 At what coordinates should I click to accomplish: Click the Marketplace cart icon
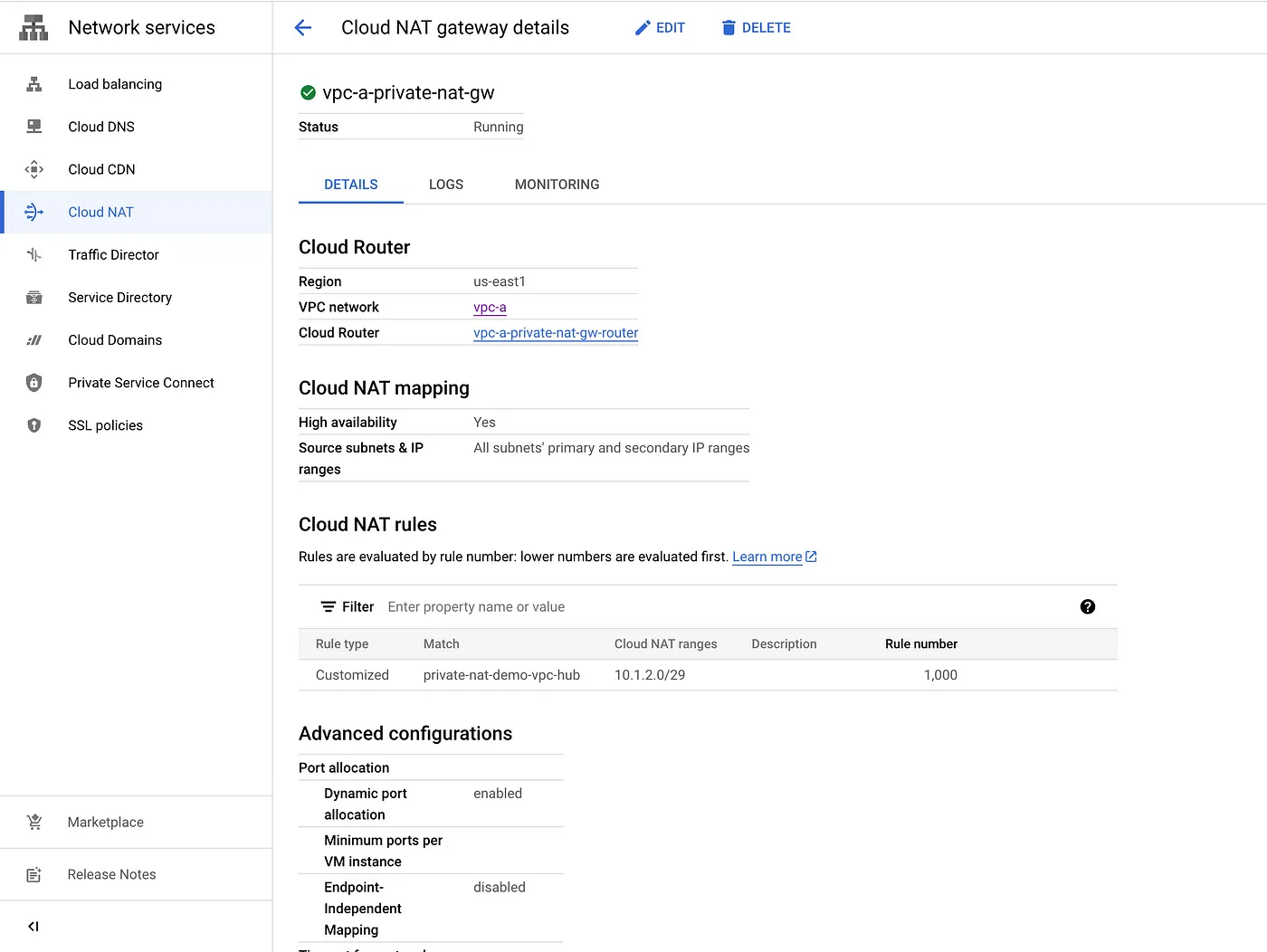34,822
